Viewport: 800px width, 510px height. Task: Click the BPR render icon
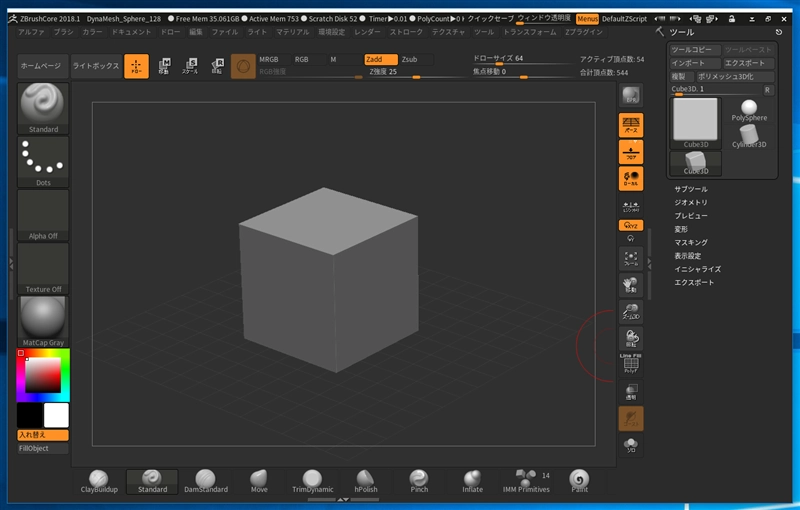click(631, 95)
